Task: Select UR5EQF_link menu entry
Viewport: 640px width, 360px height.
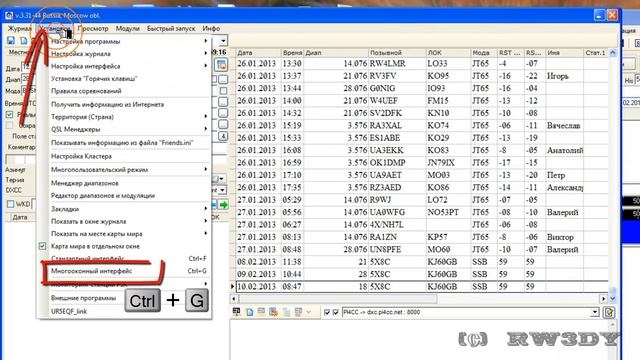Action: (x=69, y=311)
